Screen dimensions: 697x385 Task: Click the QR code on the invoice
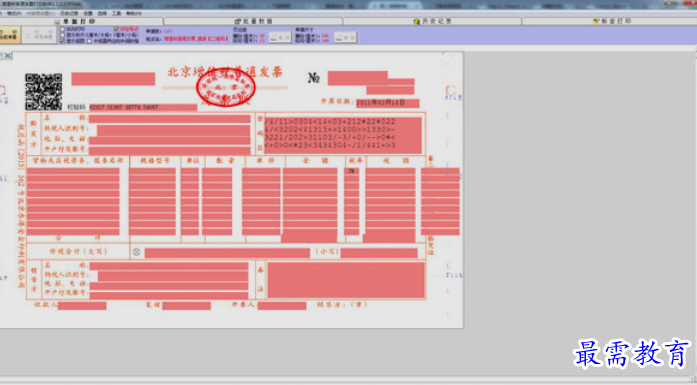[44, 92]
